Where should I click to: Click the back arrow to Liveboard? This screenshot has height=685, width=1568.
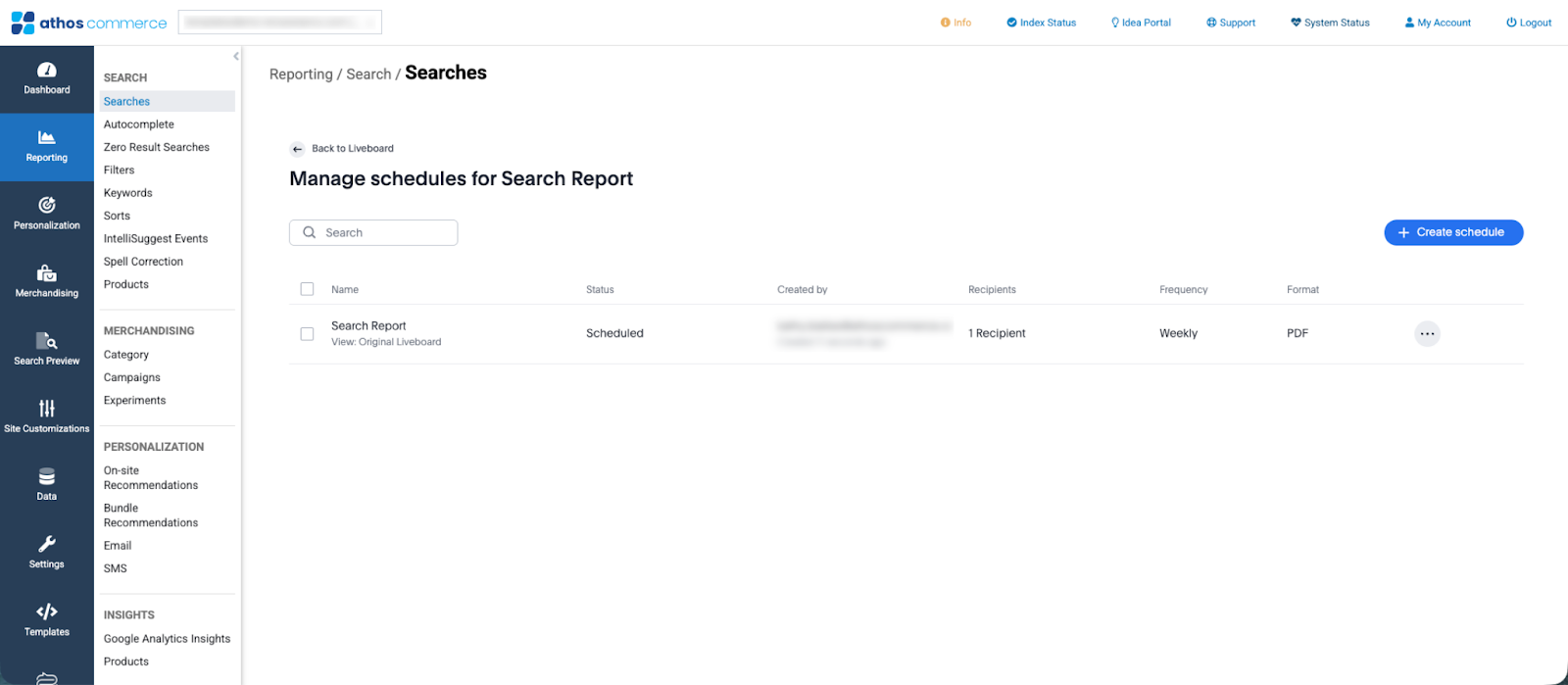[x=297, y=149]
